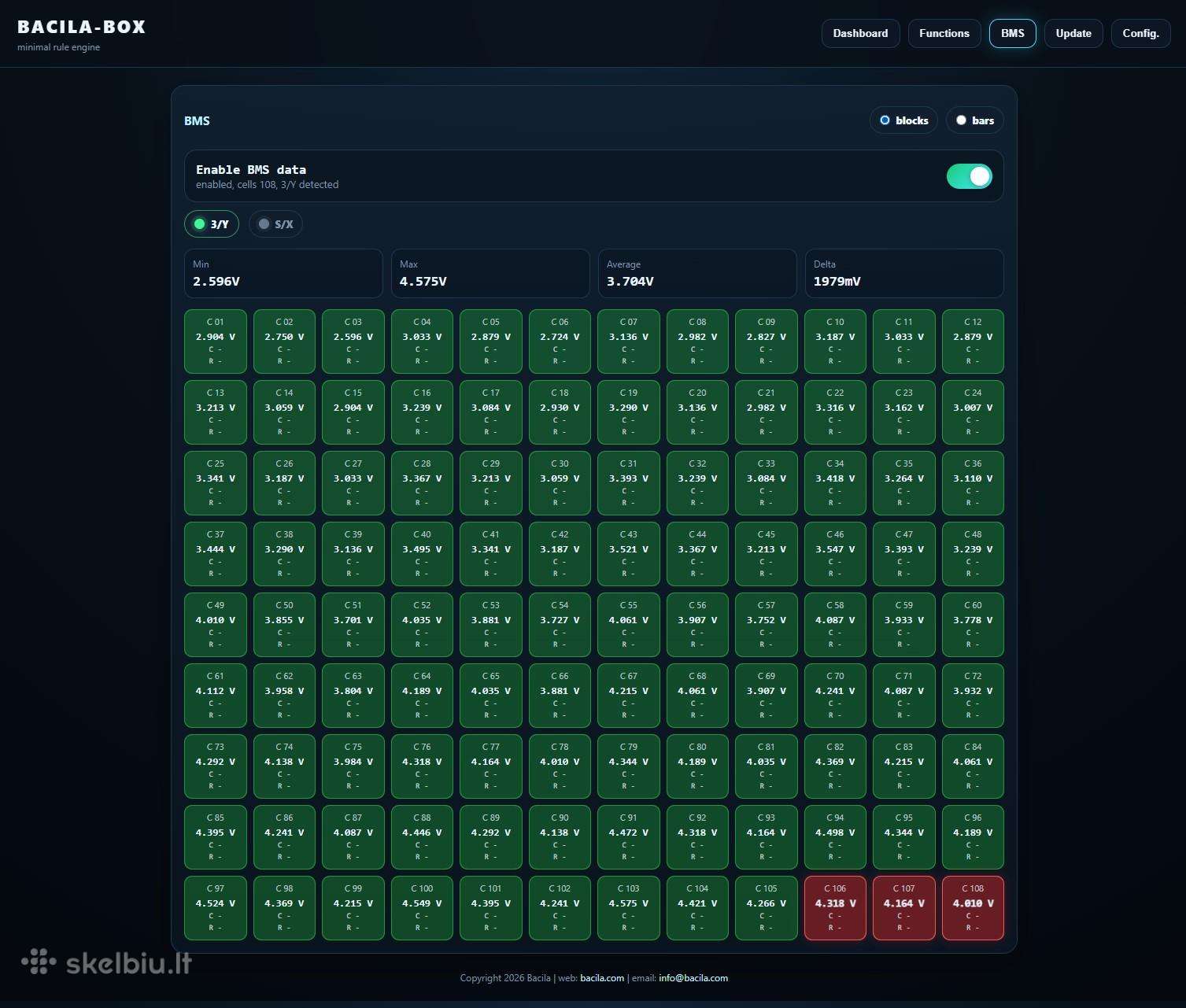The width and height of the screenshot is (1186, 1008).
Task: Select cell block C 64
Action: click(422, 696)
